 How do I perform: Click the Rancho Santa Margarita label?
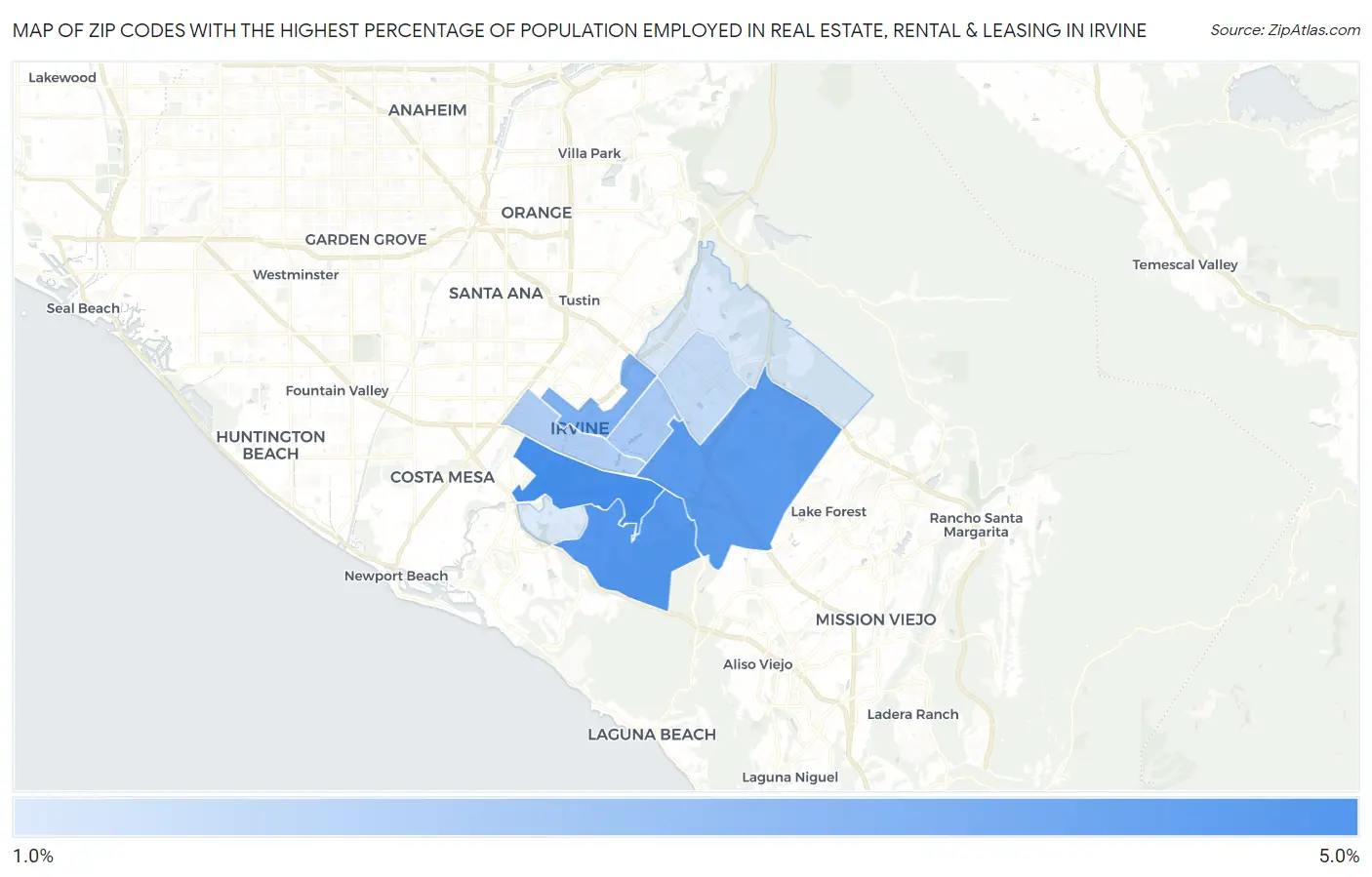[x=976, y=526]
